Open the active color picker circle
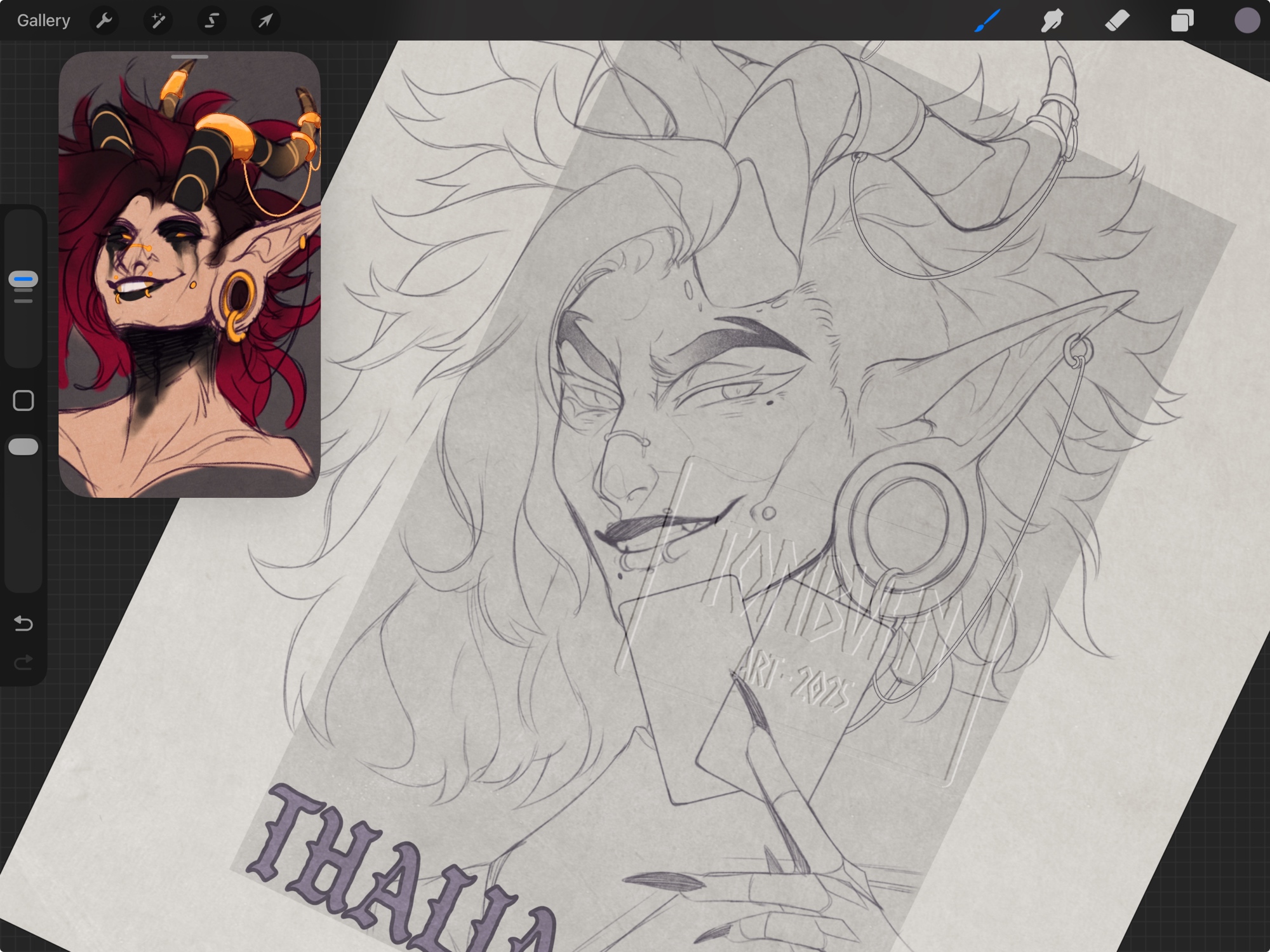The image size is (1270, 952). click(x=1247, y=20)
